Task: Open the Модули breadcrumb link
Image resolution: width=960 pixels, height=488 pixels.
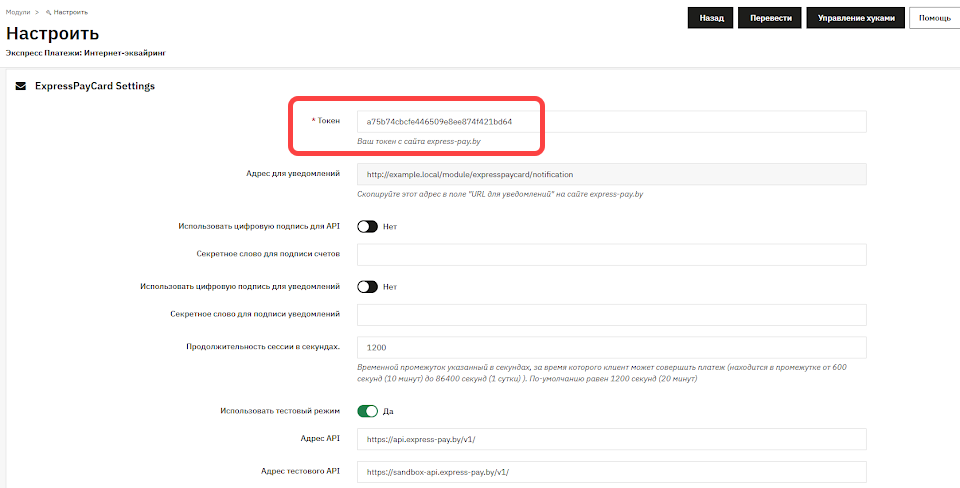Action: pyautogui.click(x=18, y=12)
